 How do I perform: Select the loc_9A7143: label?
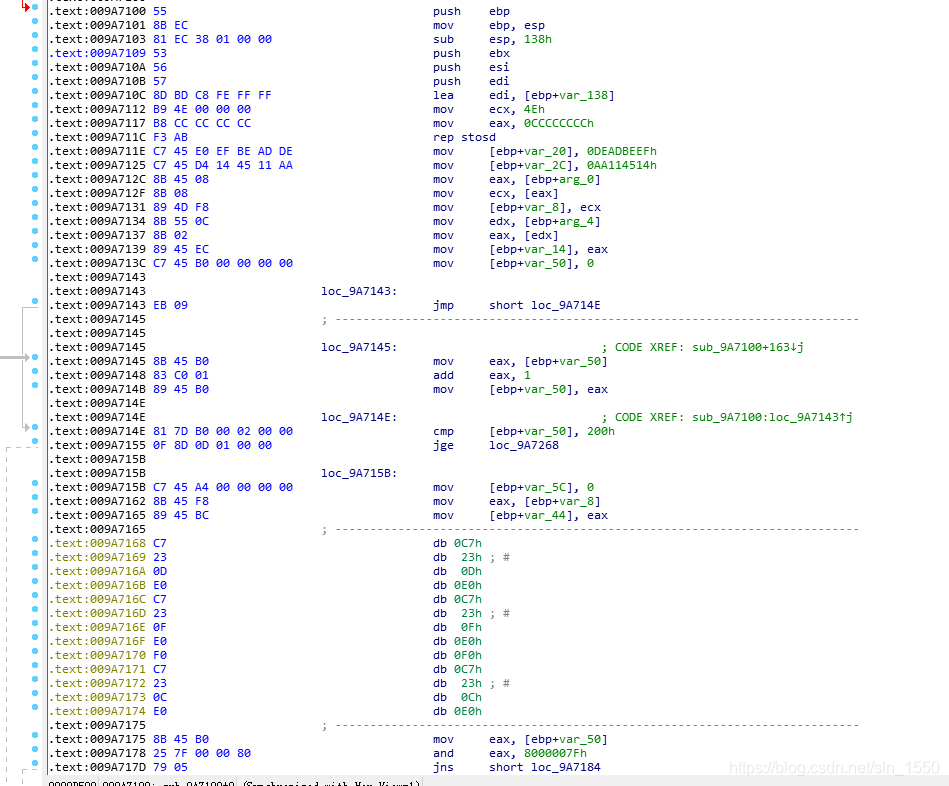click(359, 292)
